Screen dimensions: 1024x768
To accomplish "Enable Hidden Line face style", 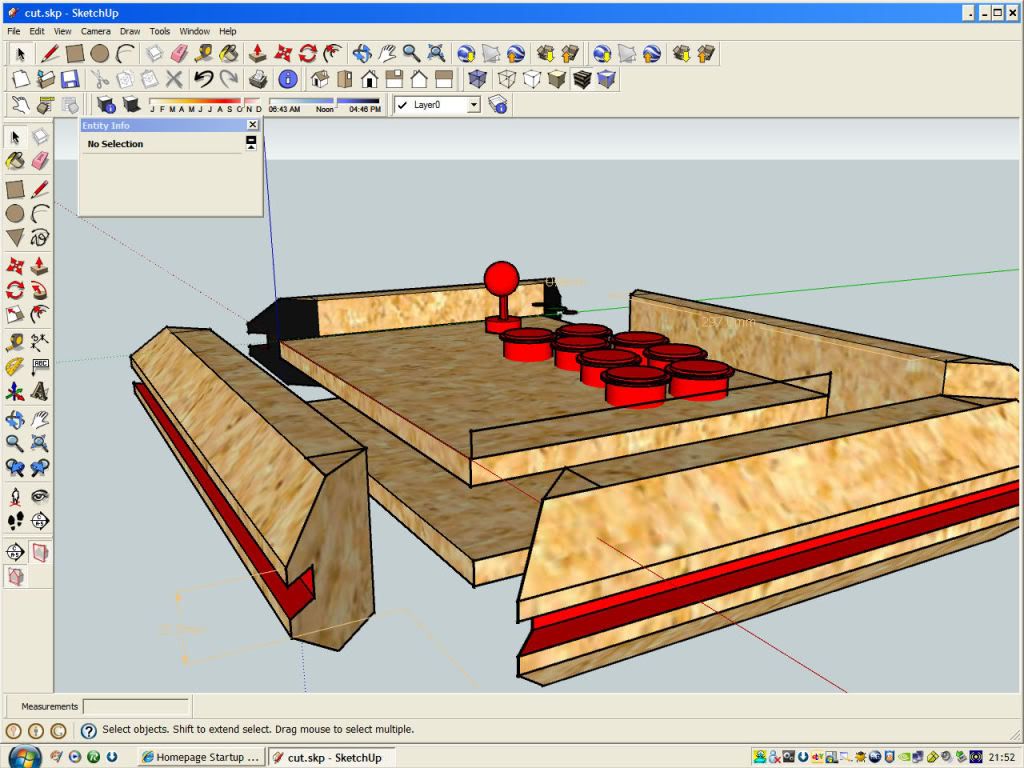I will click(532, 80).
